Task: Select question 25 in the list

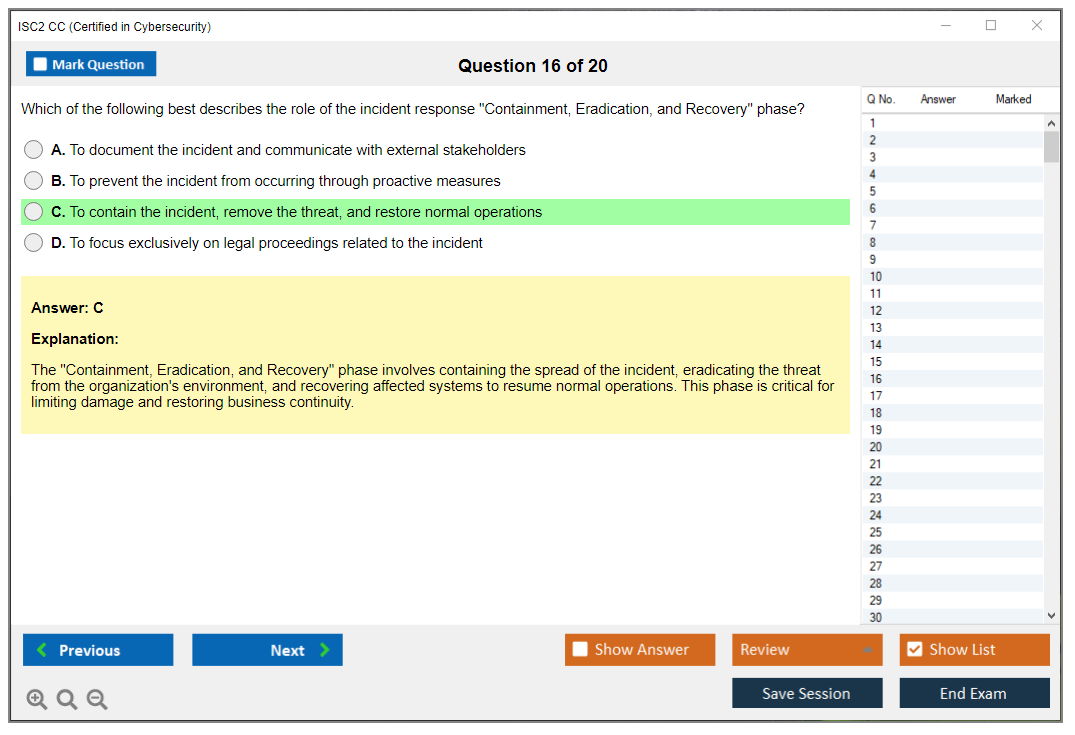Action: [876, 532]
